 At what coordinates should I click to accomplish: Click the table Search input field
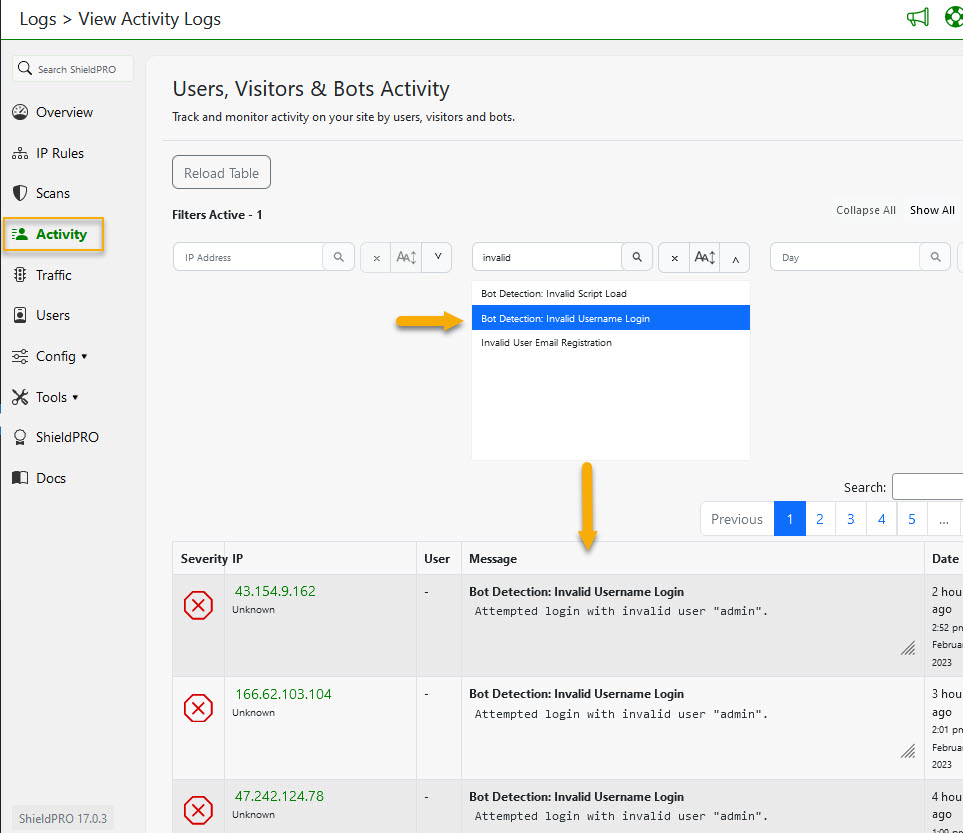pos(930,487)
